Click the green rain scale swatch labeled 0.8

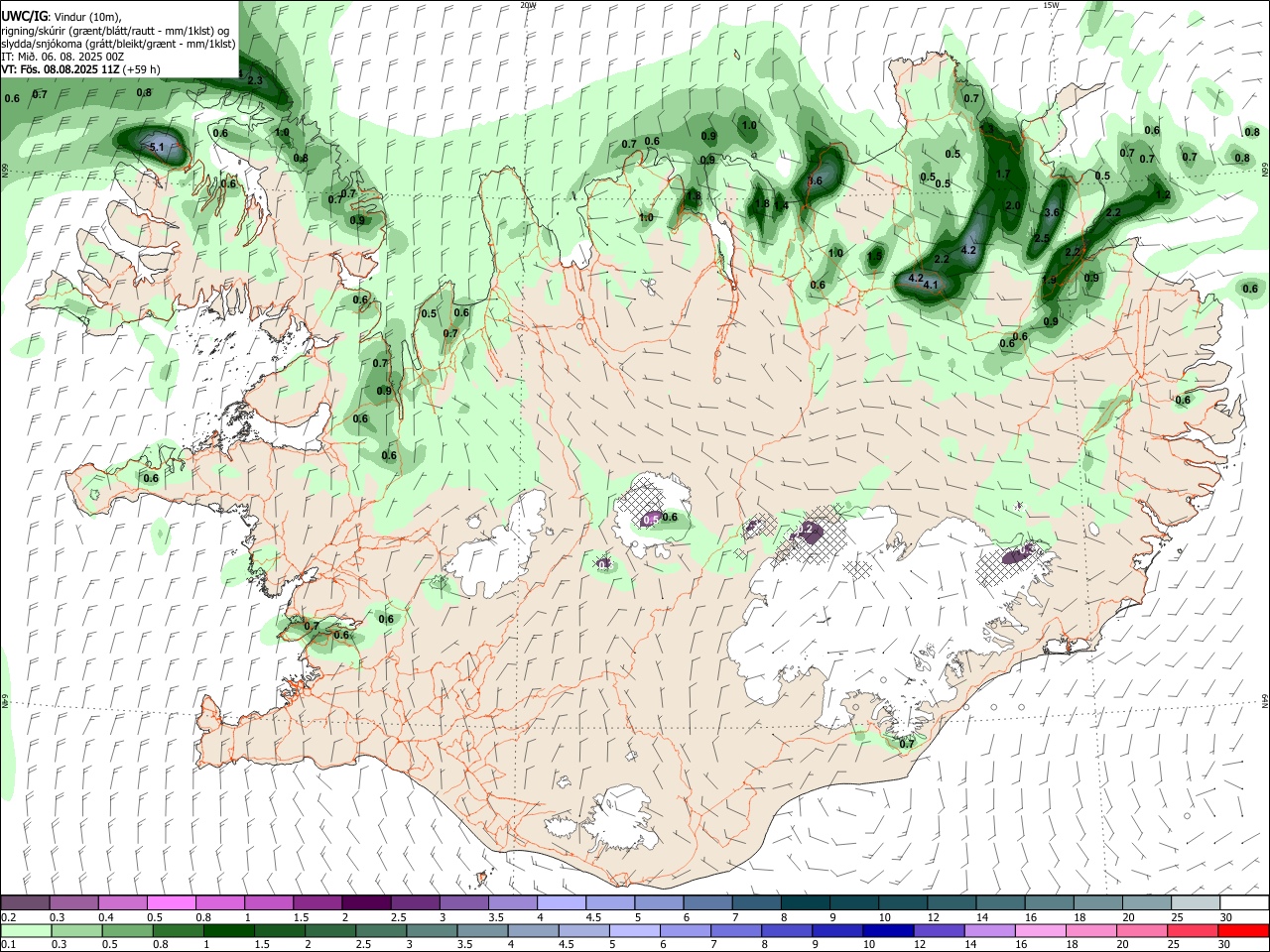point(178,930)
